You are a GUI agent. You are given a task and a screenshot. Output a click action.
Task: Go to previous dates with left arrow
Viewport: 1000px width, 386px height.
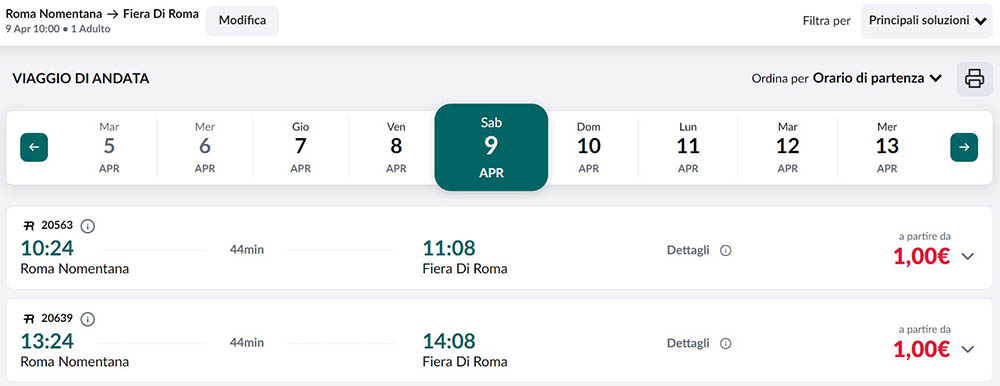[x=34, y=147]
